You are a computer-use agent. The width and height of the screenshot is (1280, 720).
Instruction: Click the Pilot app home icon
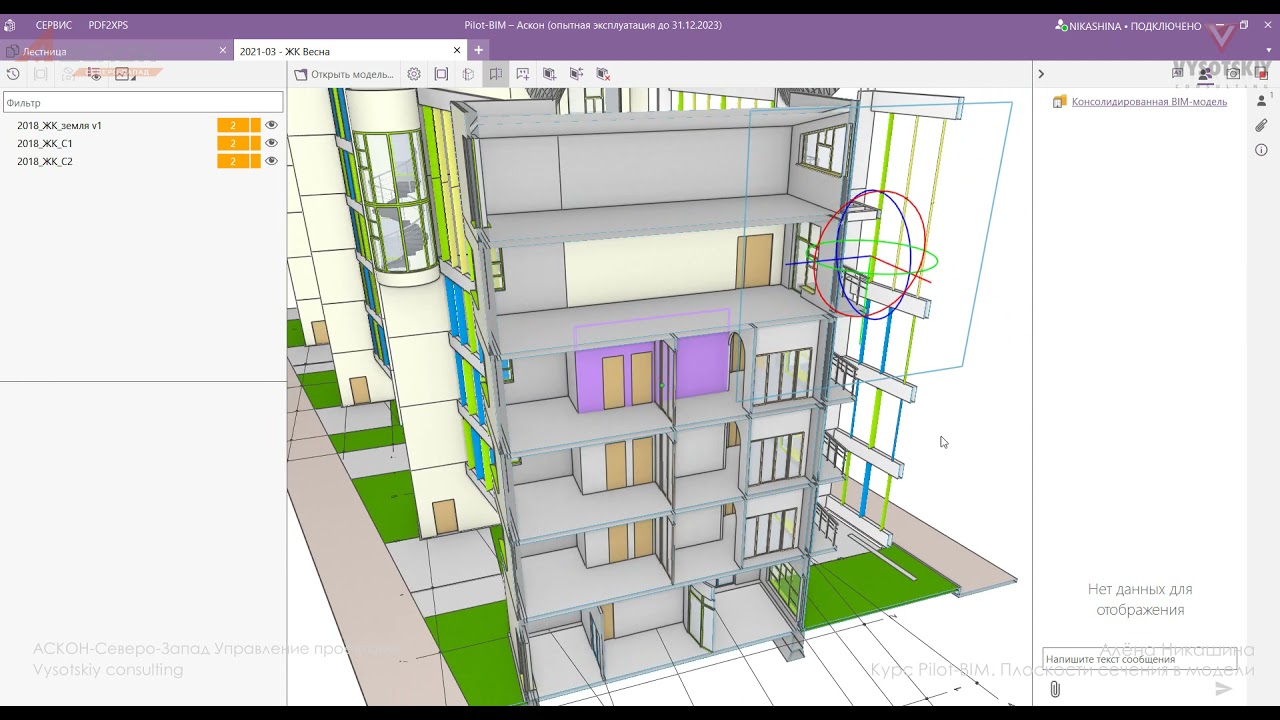tap(10, 25)
